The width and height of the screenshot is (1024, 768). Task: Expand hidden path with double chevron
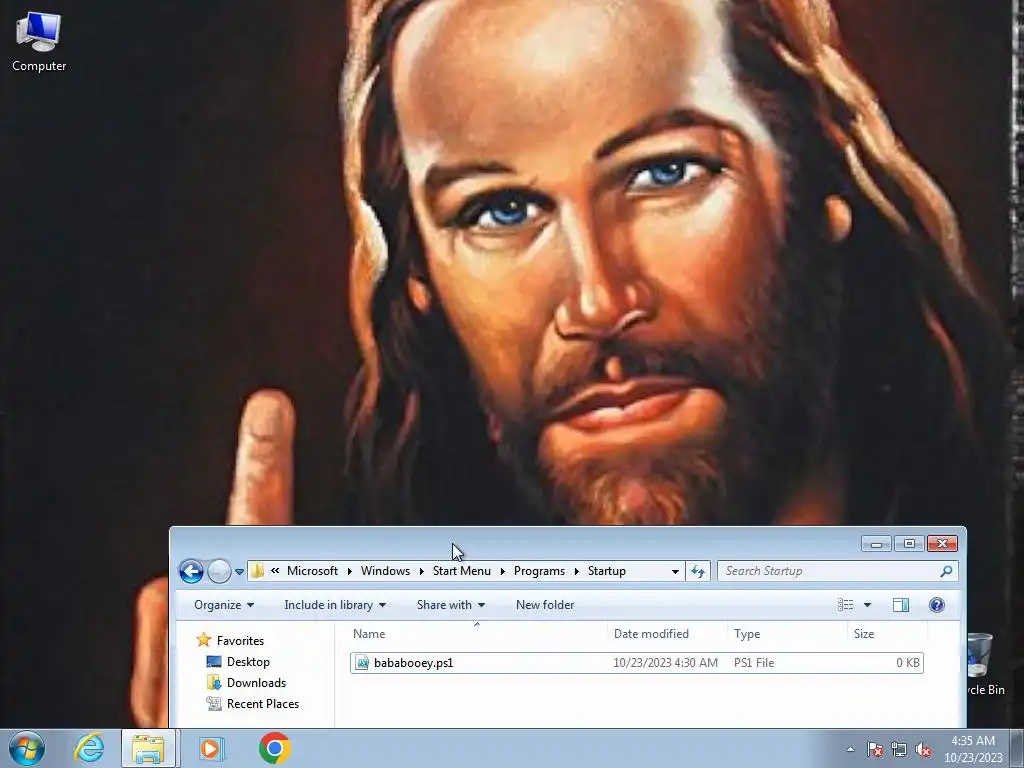point(275,571)
